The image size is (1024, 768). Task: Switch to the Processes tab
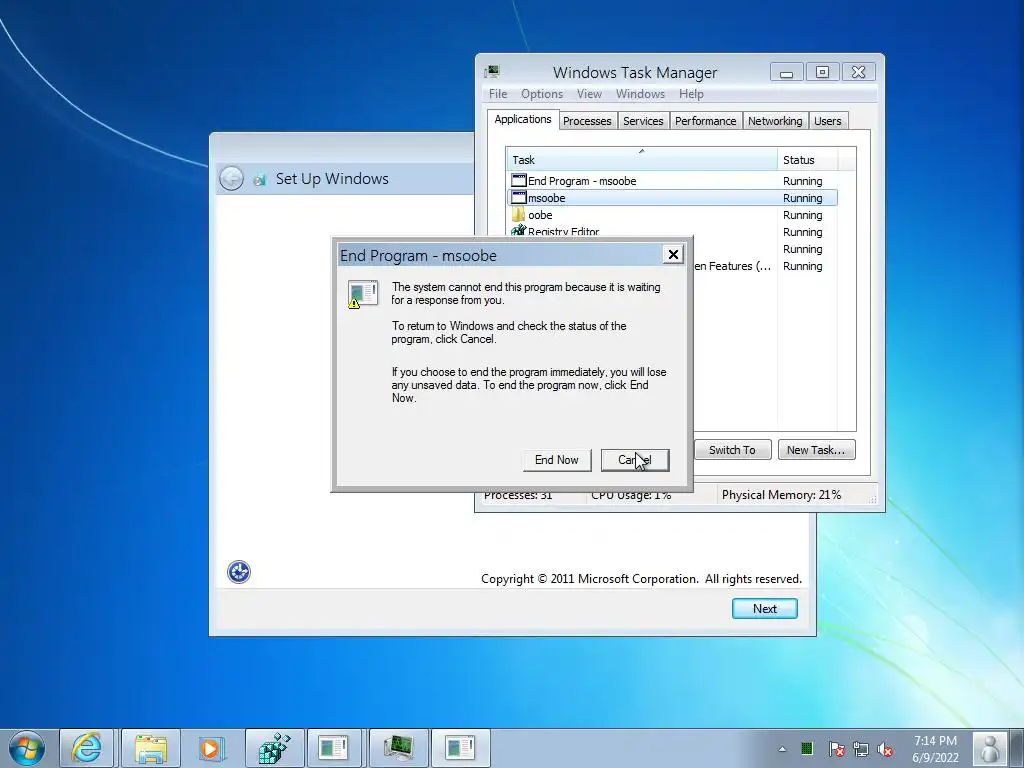tap(587, 121)
